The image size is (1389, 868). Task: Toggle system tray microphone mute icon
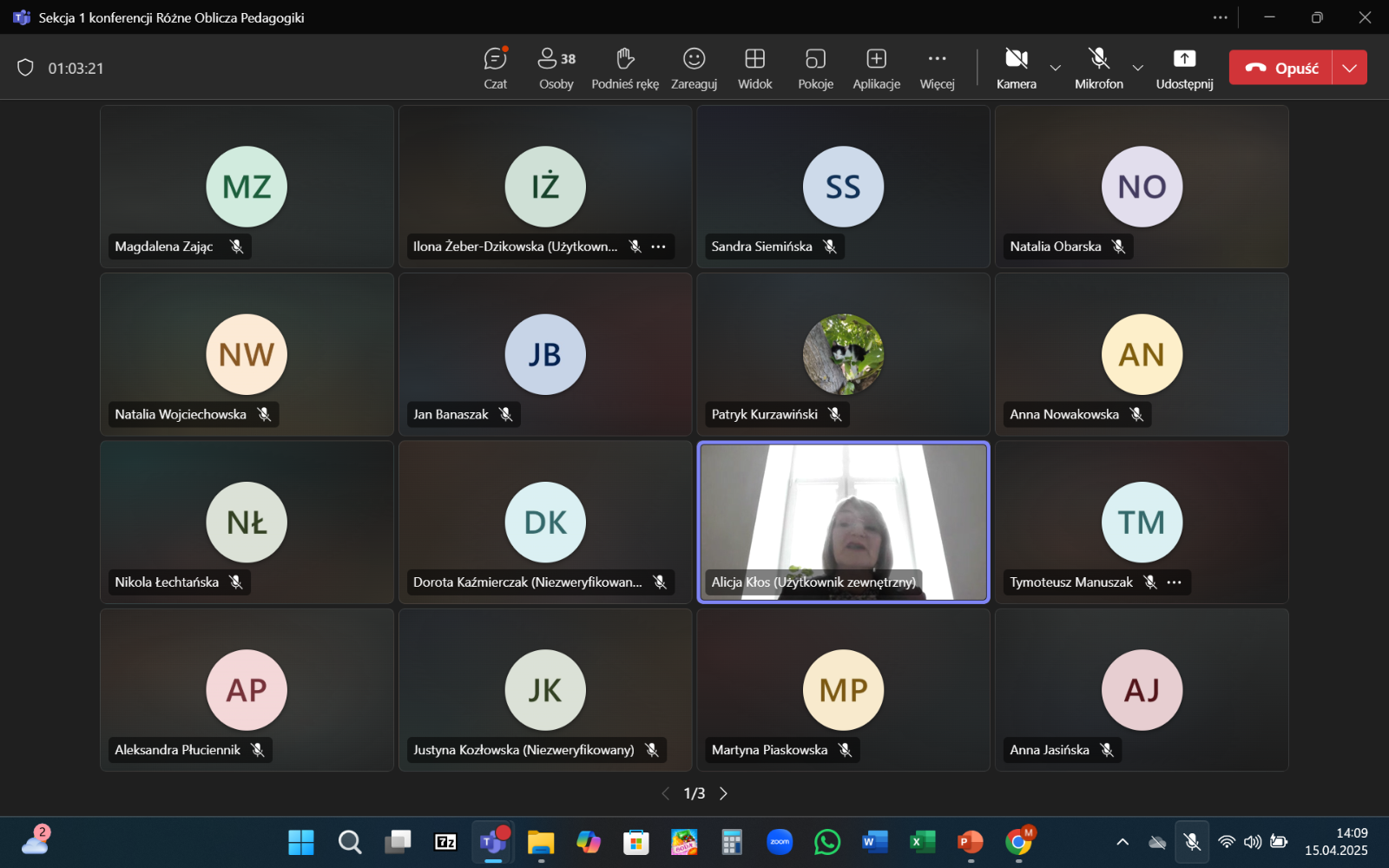pyautogui.click(x=1192, y=842)
